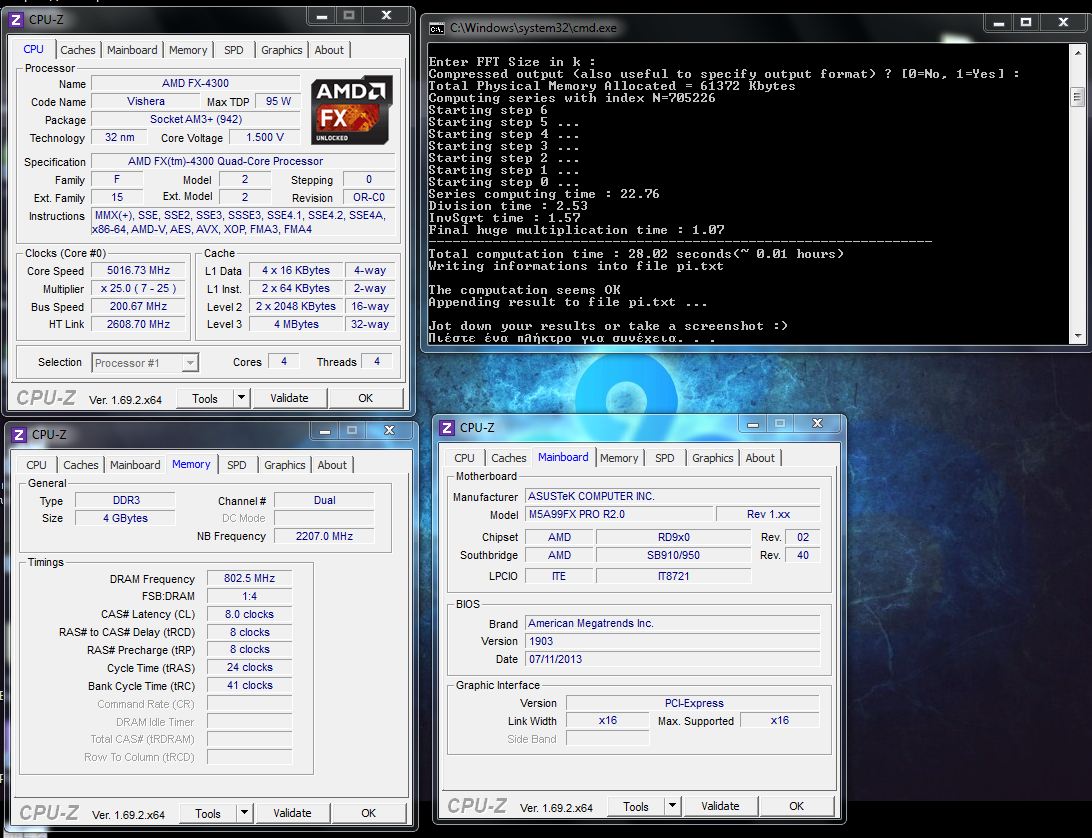Open Tools dropdown arrow in CPU window
Screen dimensions: 1092x838
click(241, 398)
